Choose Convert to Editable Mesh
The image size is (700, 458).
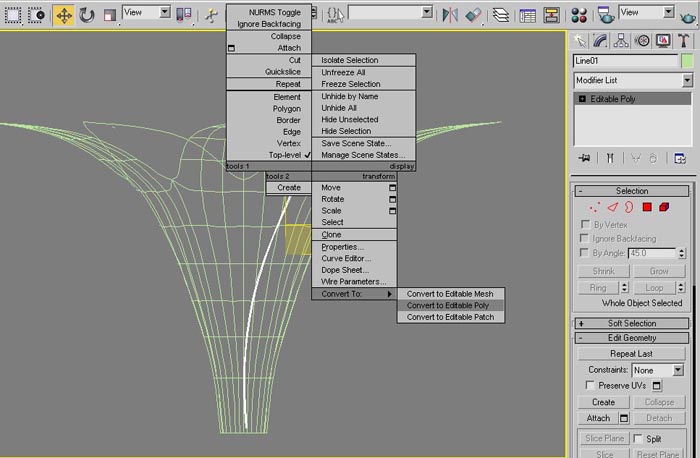[x=450, y=294]
